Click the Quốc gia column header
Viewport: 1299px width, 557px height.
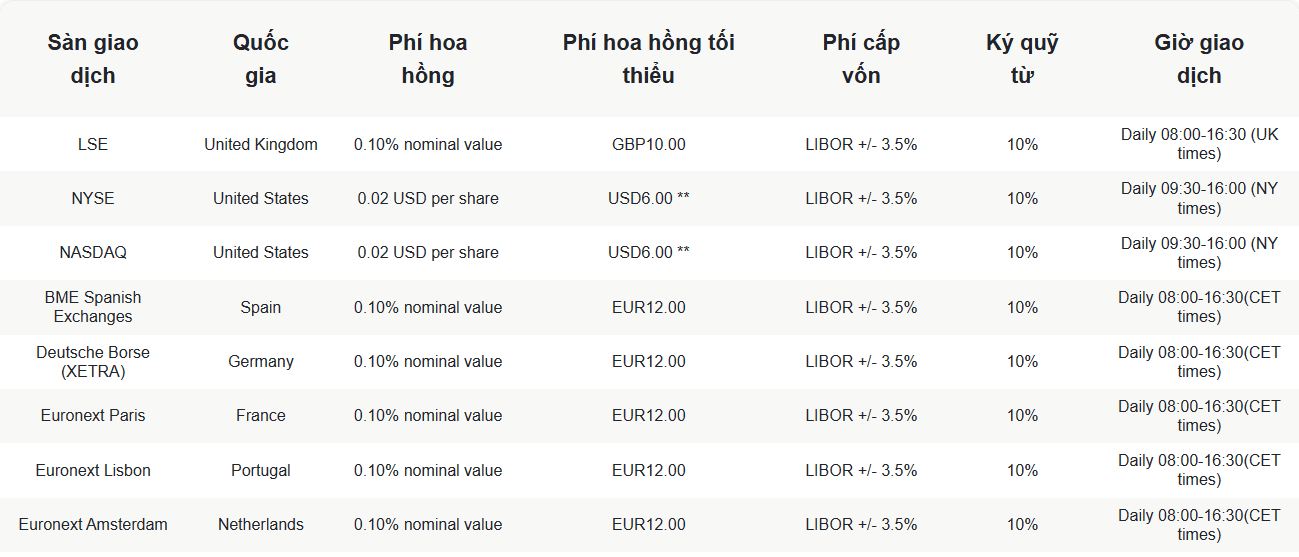coord(261,59)
